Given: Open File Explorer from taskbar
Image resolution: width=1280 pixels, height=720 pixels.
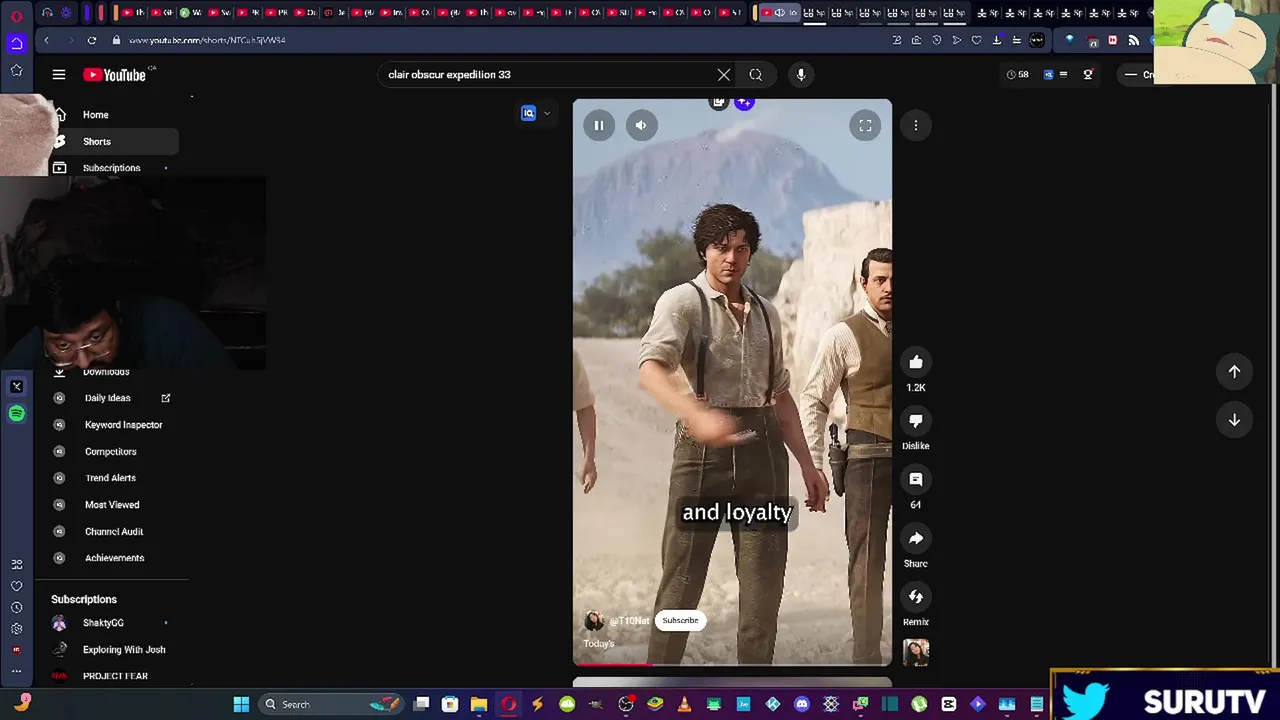Looking at the screenshot, I should coord(479,704).
